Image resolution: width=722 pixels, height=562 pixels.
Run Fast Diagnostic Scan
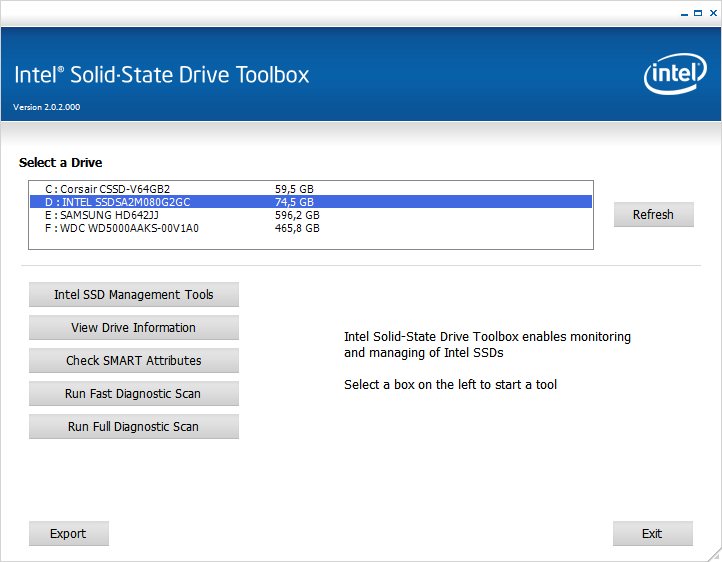pyautogui.click(x=134, y=394)
